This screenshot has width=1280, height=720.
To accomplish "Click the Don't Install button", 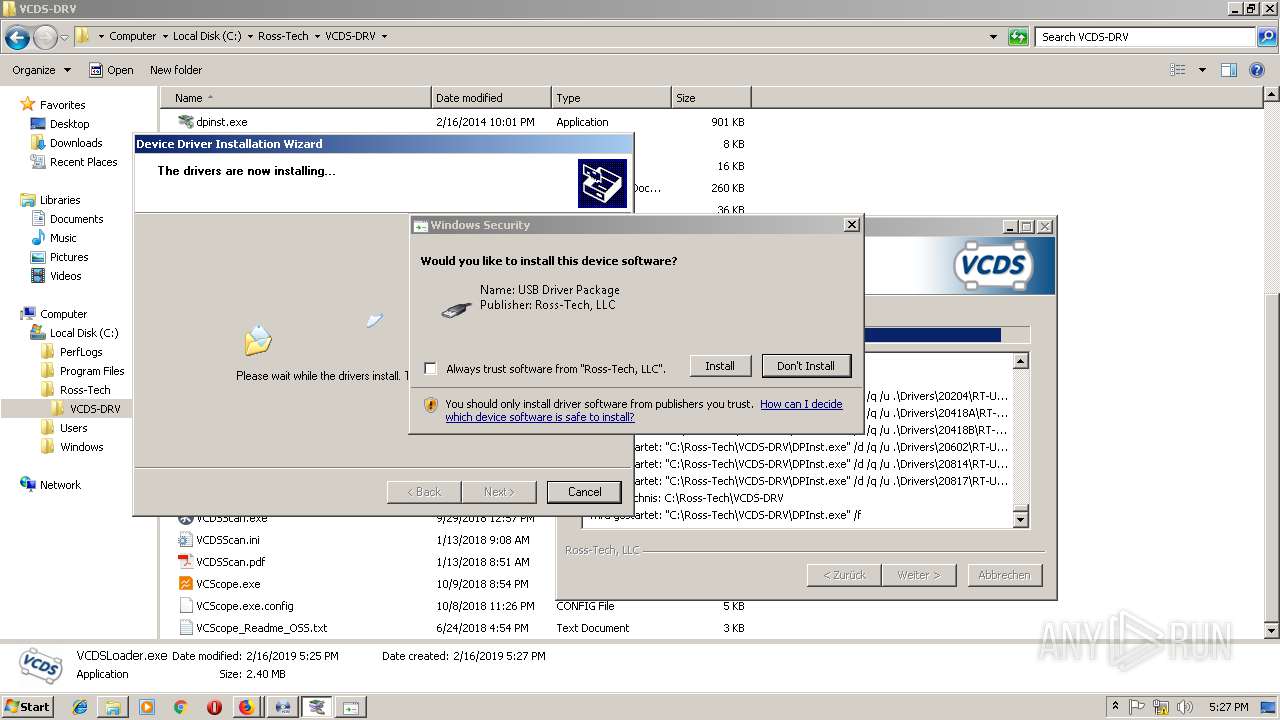I will 806,366.
